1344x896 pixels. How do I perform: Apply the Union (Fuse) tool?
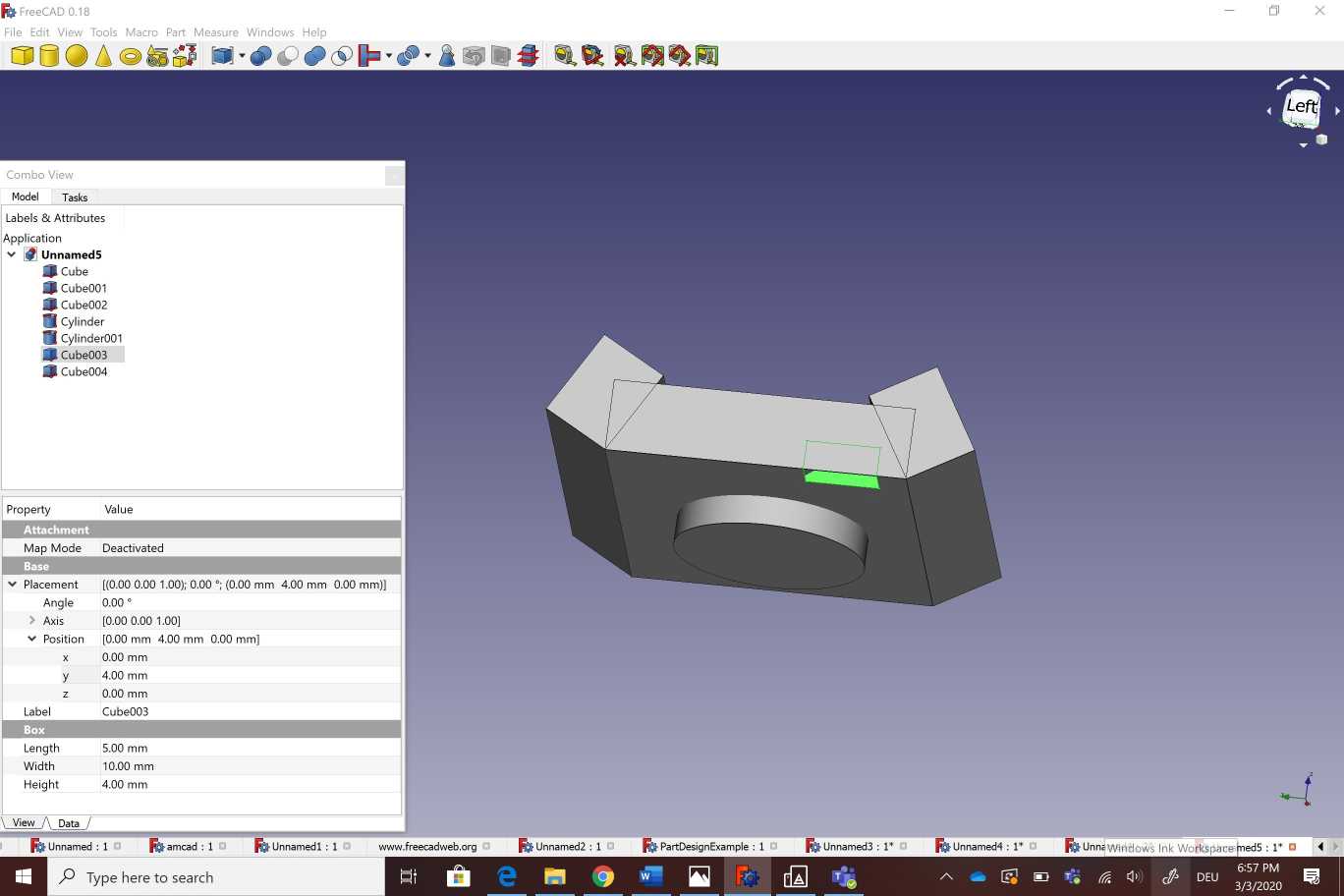pyautogui.click(x=314, y=56)
